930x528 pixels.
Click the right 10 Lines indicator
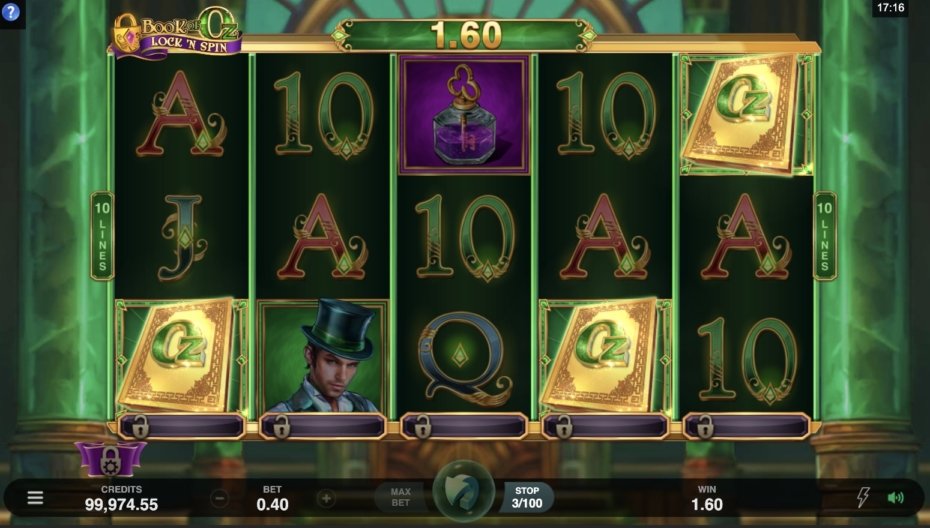824,236
